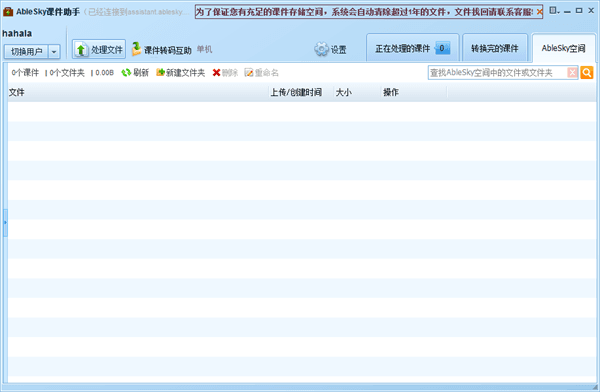The image size is (600, 392).
Task: Switch to 转换完的课件 tab
Action: 495,49
